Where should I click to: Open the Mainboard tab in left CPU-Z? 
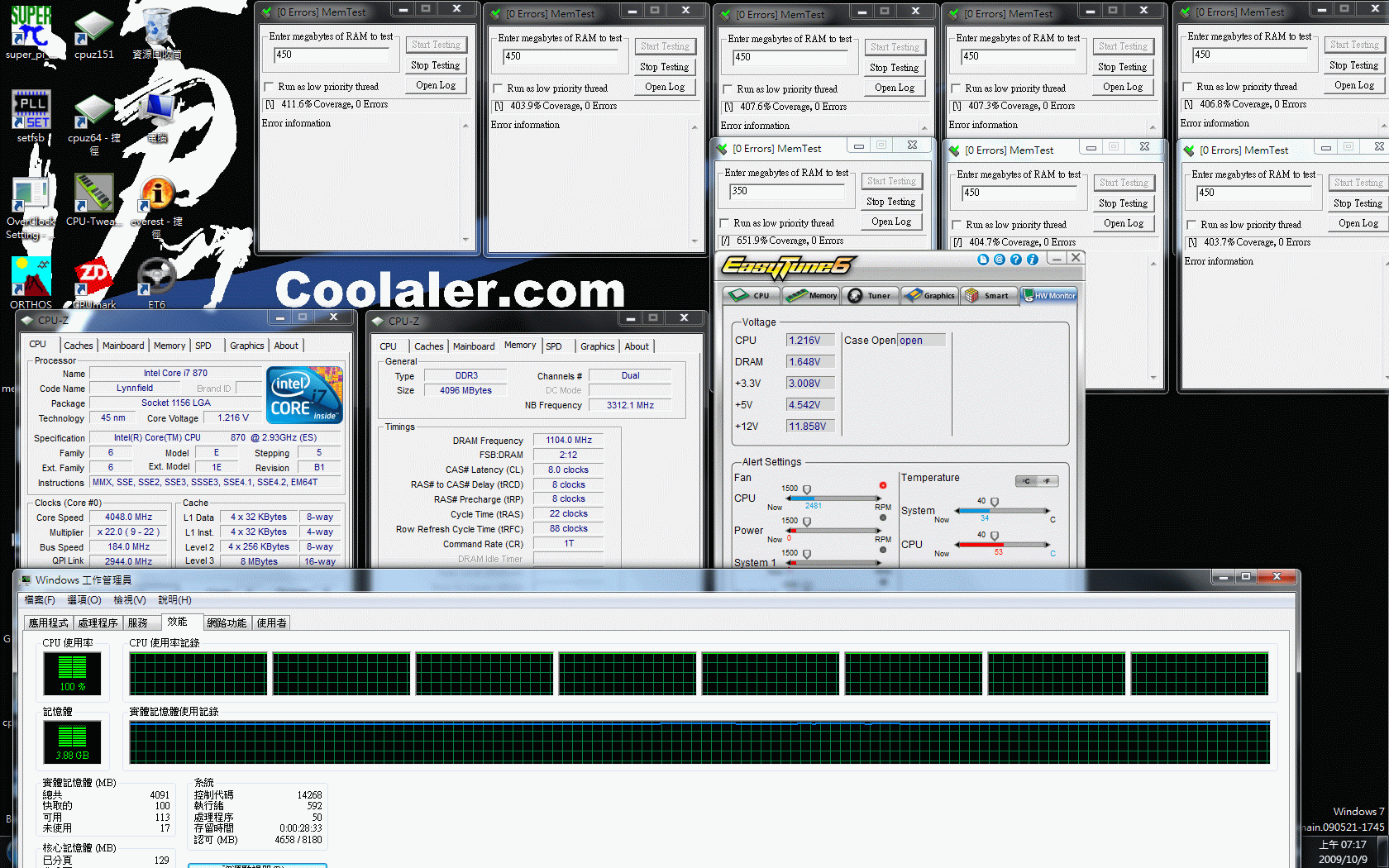coord(123,346)
